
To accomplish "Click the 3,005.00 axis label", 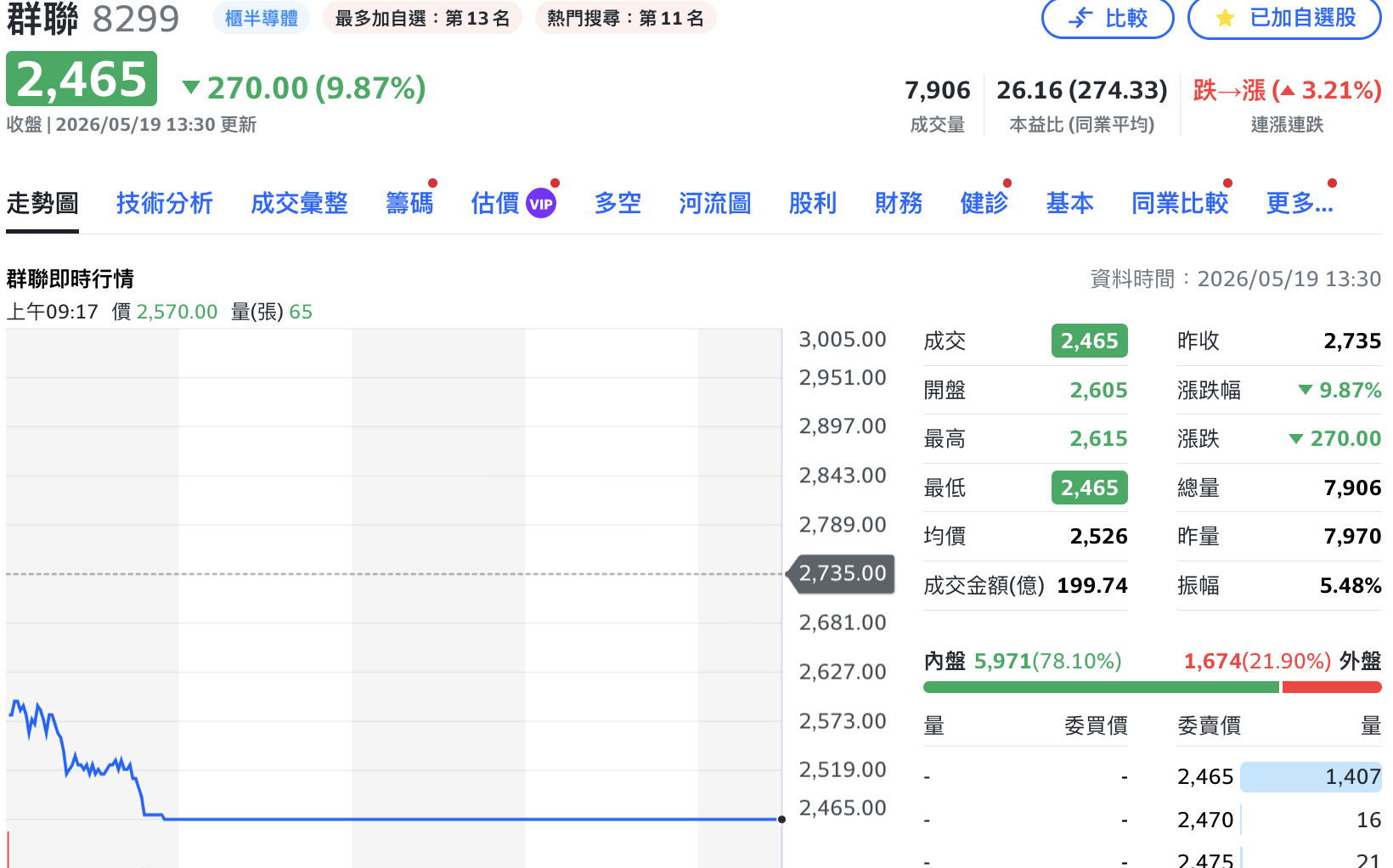I will 843,340.
